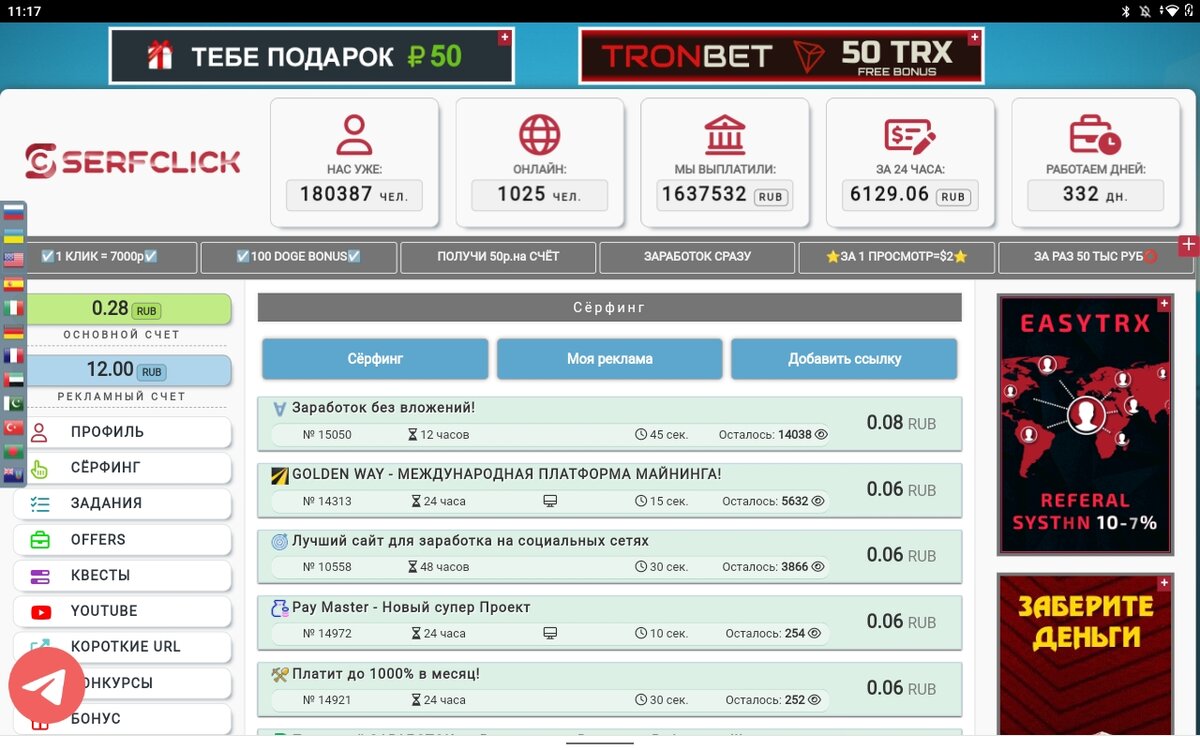Select the Pakistan flag language
This screenshot has height=750, width=1200.
click(13, 403)
